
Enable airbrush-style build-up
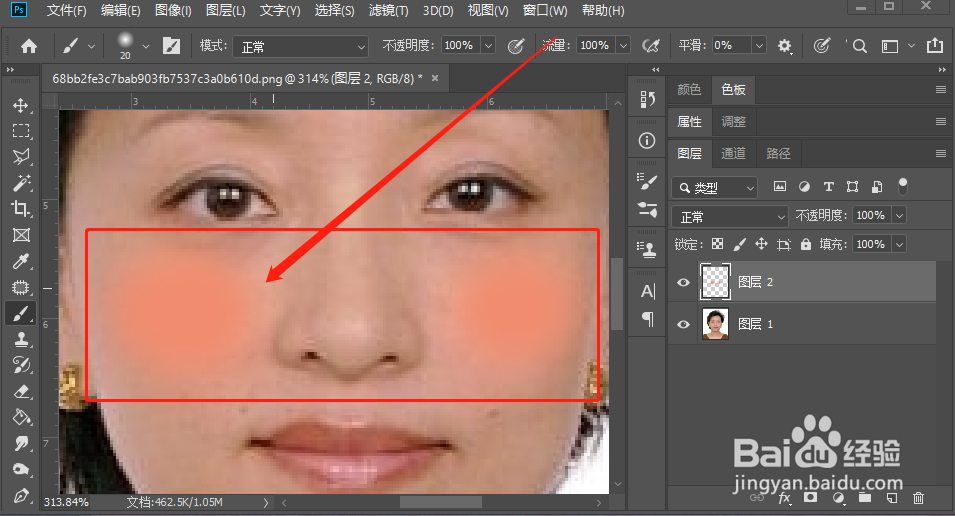[650, 46]
